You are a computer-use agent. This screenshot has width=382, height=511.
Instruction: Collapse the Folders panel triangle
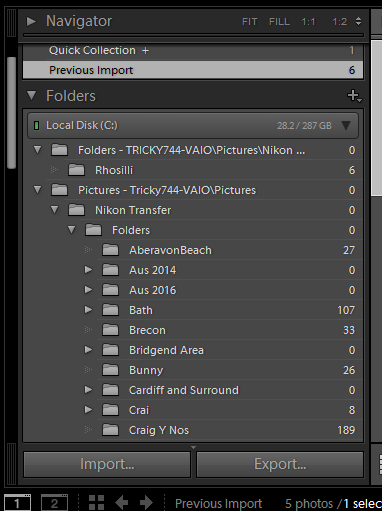point(32,96)
